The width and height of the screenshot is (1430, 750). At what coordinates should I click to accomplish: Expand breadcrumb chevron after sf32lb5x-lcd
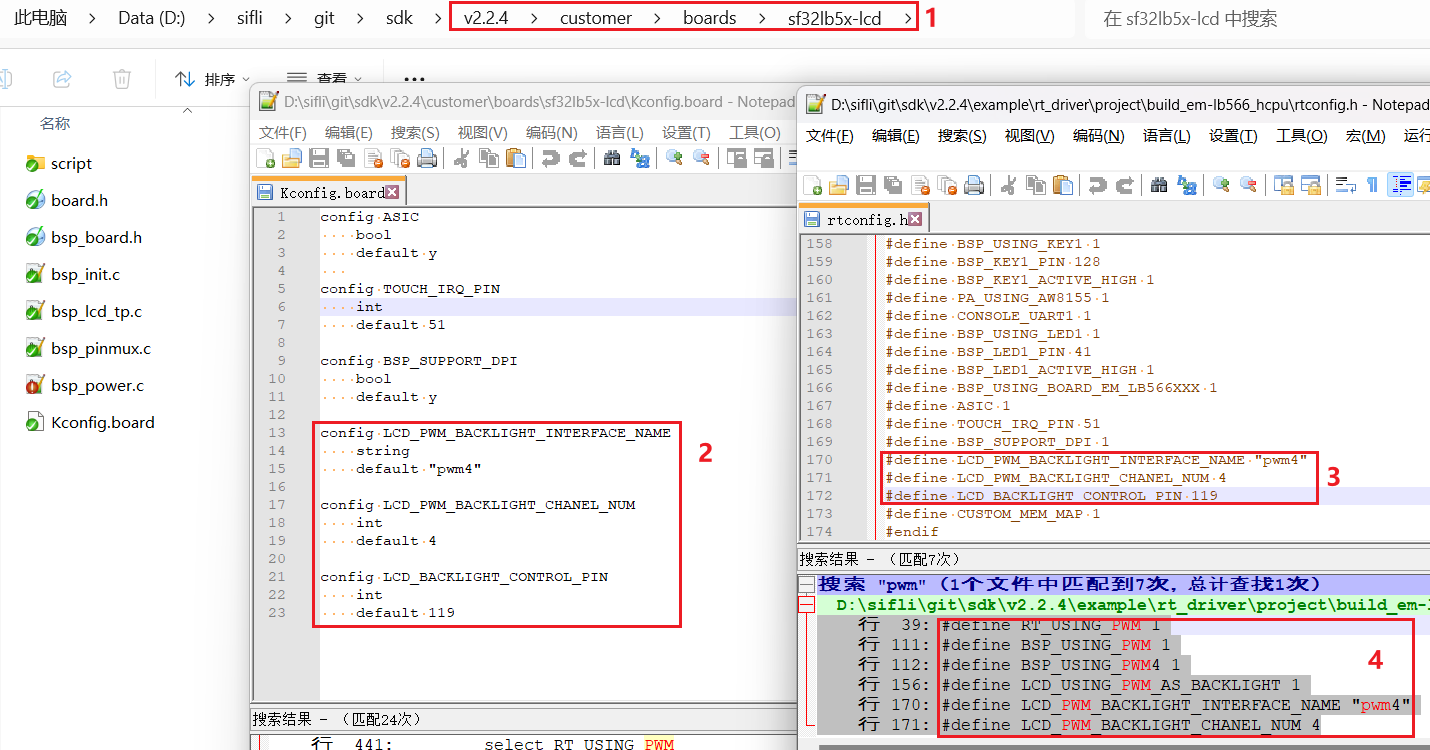click(907, 18)
